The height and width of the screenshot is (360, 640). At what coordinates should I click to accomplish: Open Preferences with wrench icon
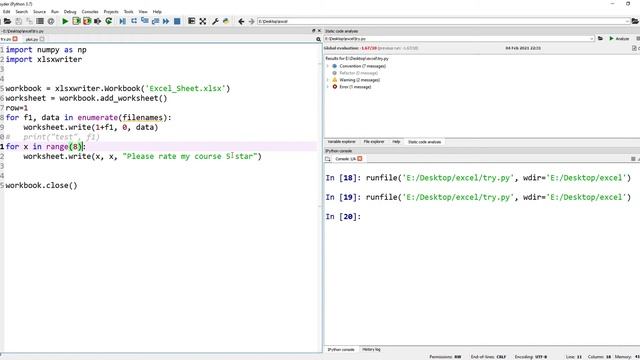point(215,21)
